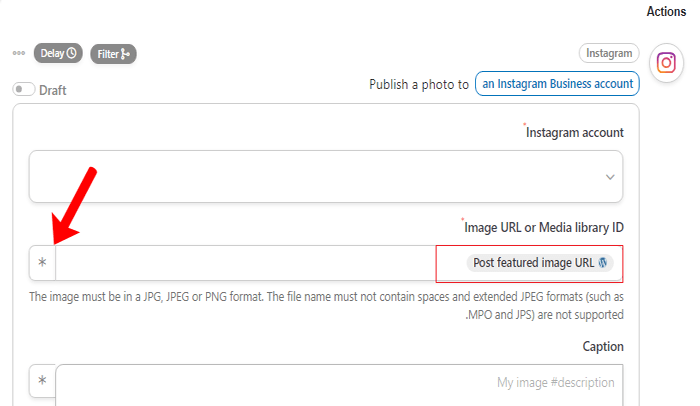This screenshot has width=700, height=406.
Task: Click the "Instagram account" field label
Action: (x=575, y=132)
